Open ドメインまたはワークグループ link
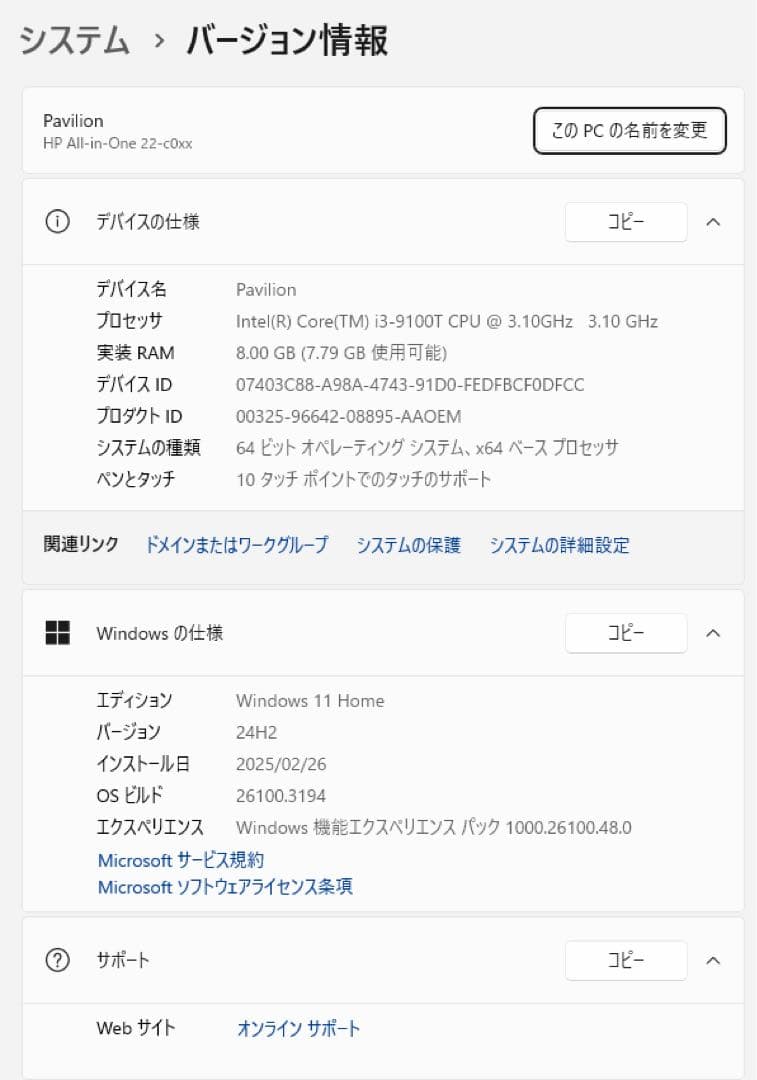 236,545
